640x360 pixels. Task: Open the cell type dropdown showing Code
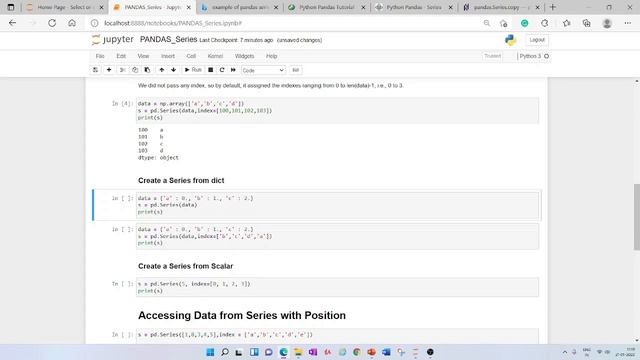point(263,70)
